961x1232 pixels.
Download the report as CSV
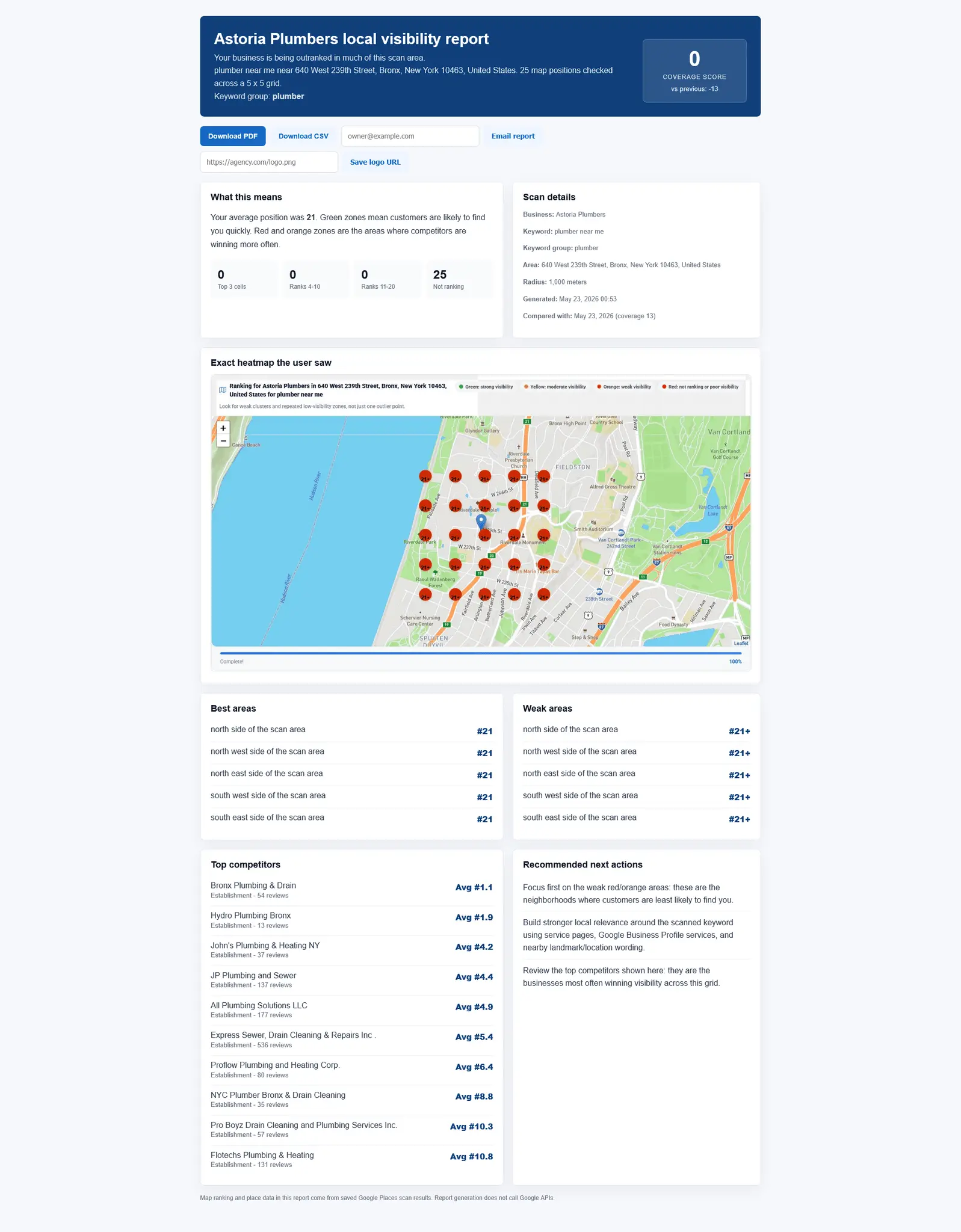pyautogui.click(x=303, y=136)
